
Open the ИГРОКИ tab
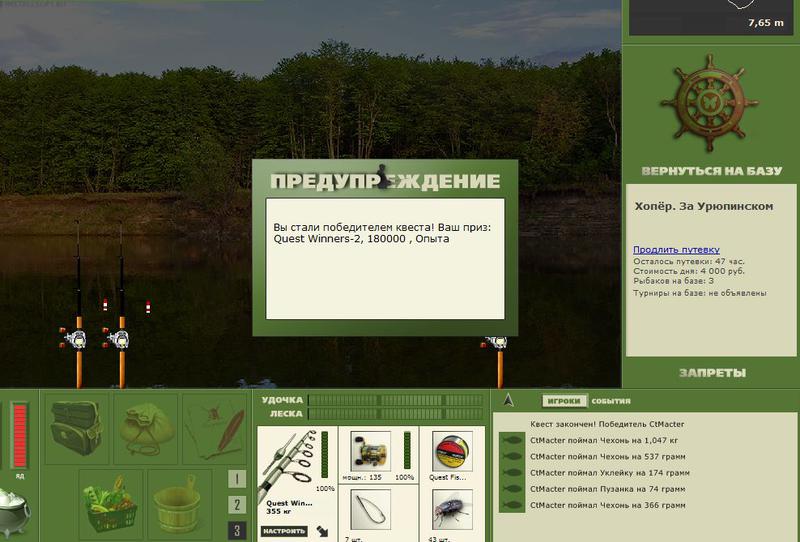click(564, 401)
